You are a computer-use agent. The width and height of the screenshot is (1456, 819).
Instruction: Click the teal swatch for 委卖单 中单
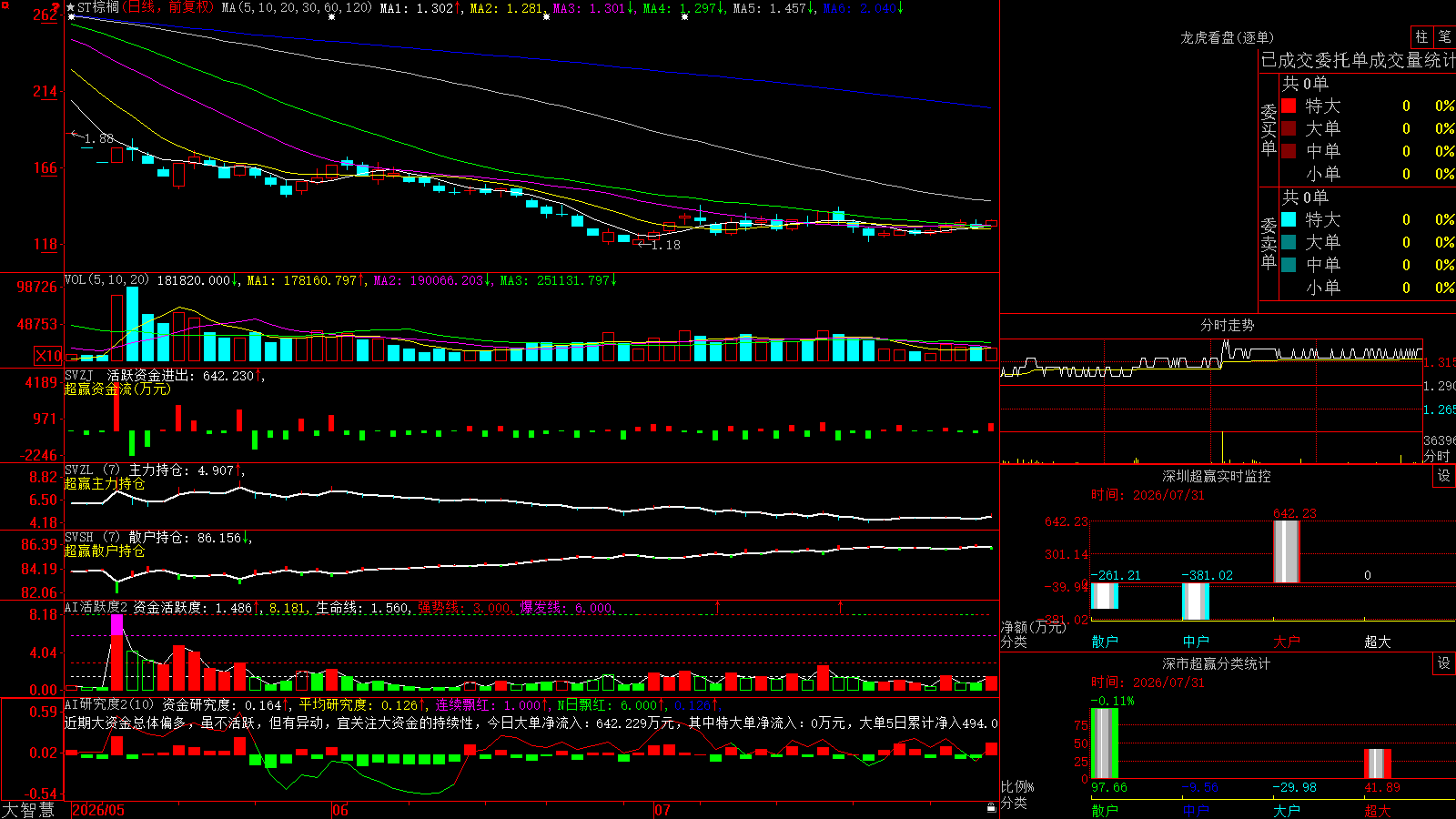[1289, 265]
